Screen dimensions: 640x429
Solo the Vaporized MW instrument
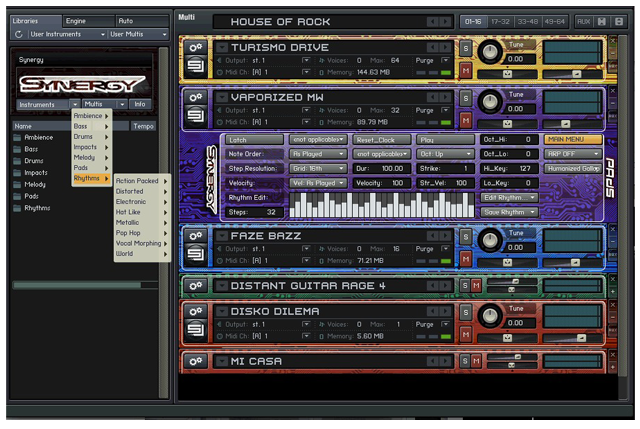tap(466, 98)
